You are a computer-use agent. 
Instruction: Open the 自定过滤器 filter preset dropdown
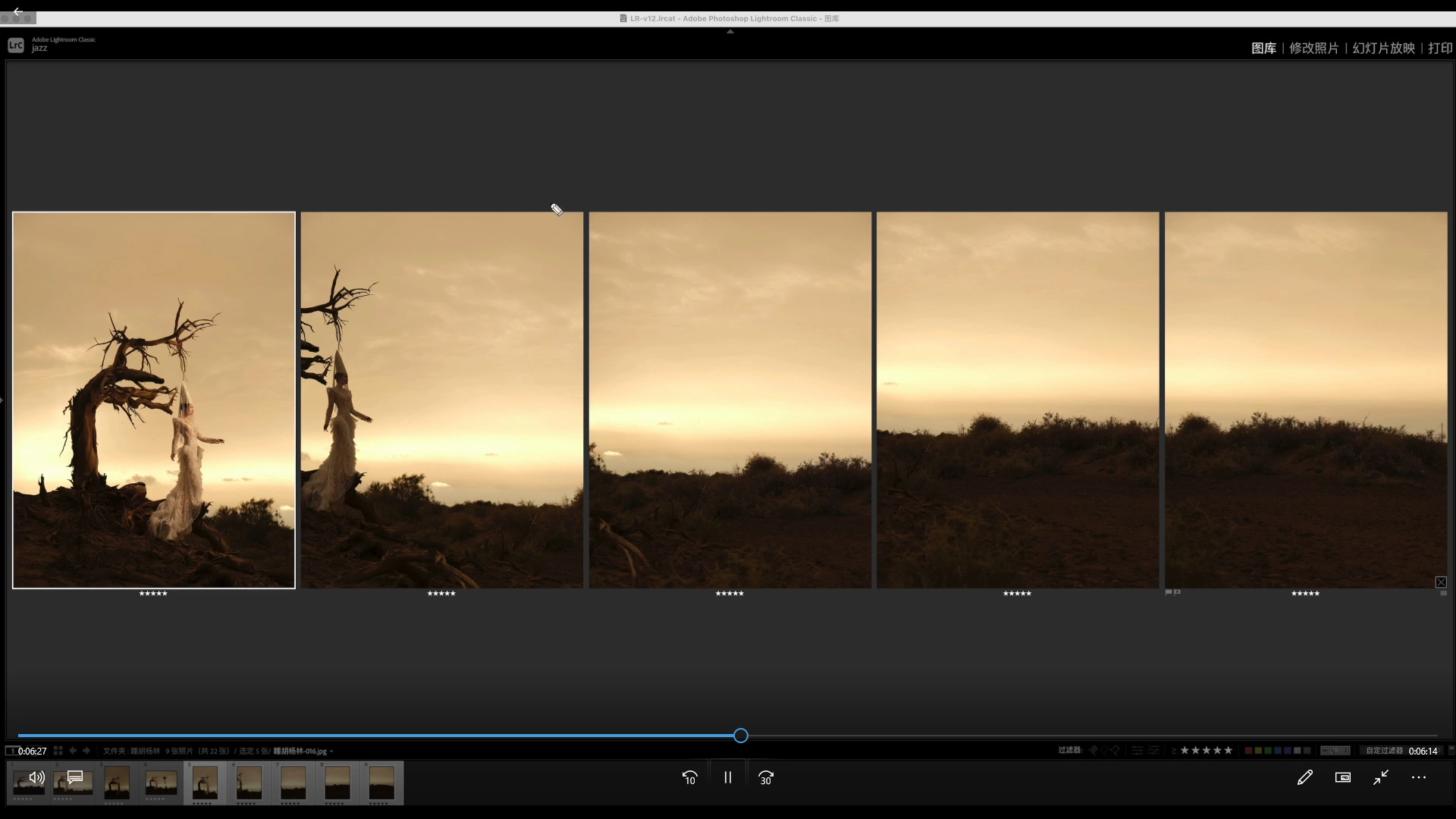point(1384,751)
